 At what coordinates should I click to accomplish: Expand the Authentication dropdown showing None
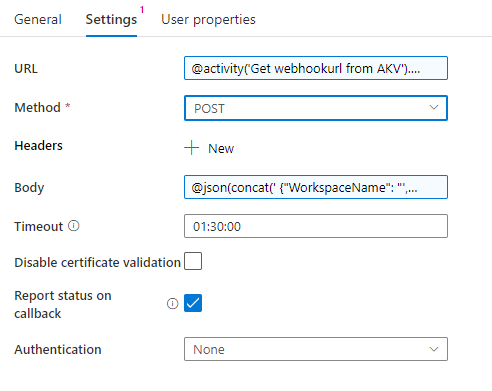(316, 349)
